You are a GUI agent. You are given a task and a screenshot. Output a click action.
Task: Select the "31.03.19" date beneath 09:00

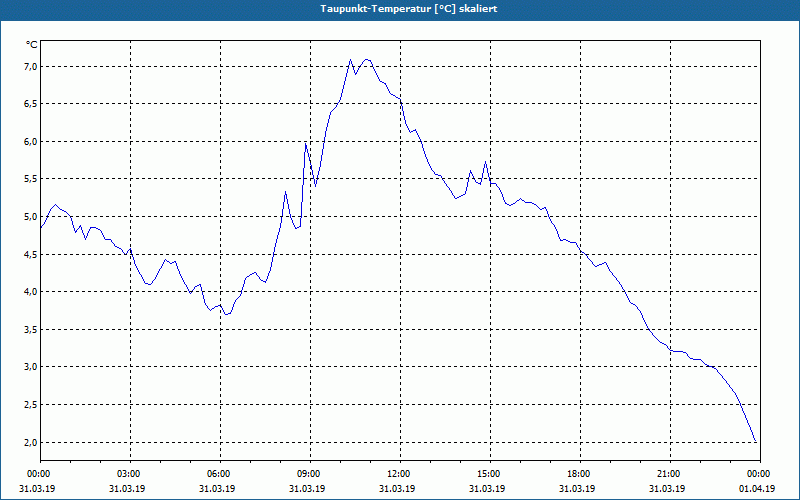[307, 488]
